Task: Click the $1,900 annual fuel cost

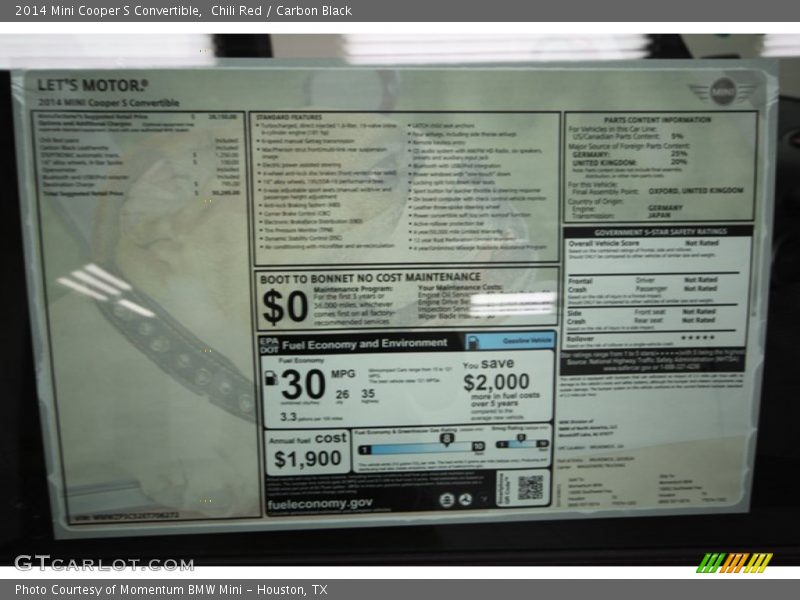Action: point(308,459)
